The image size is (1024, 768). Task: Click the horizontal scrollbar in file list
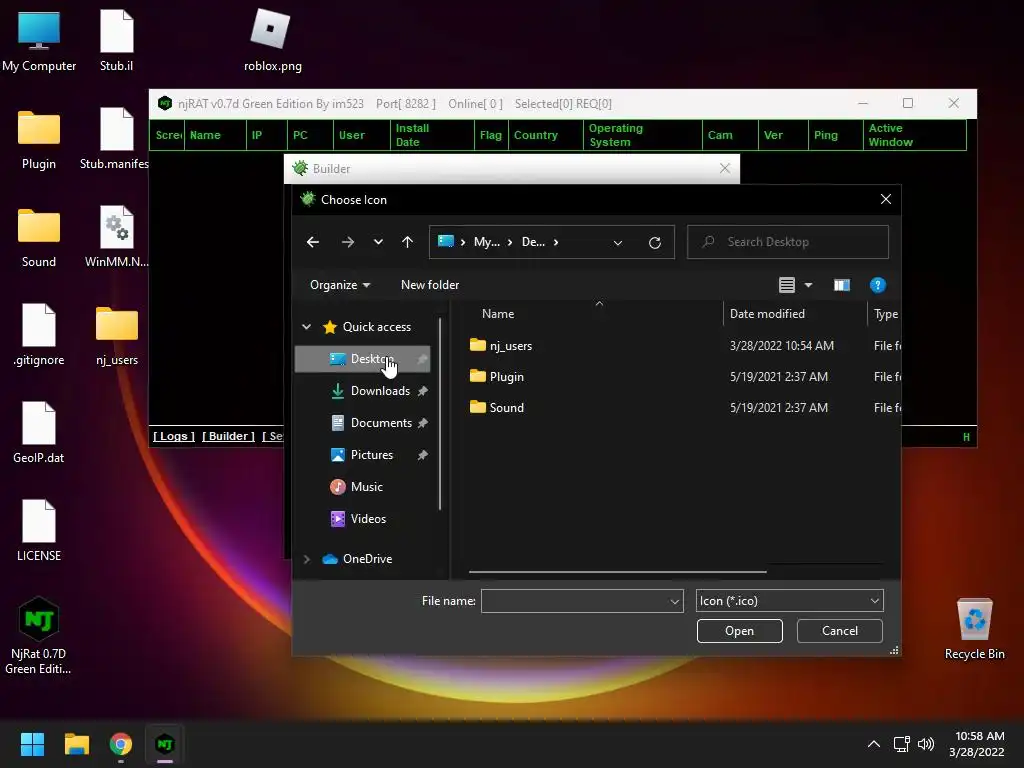coord(617,571)
